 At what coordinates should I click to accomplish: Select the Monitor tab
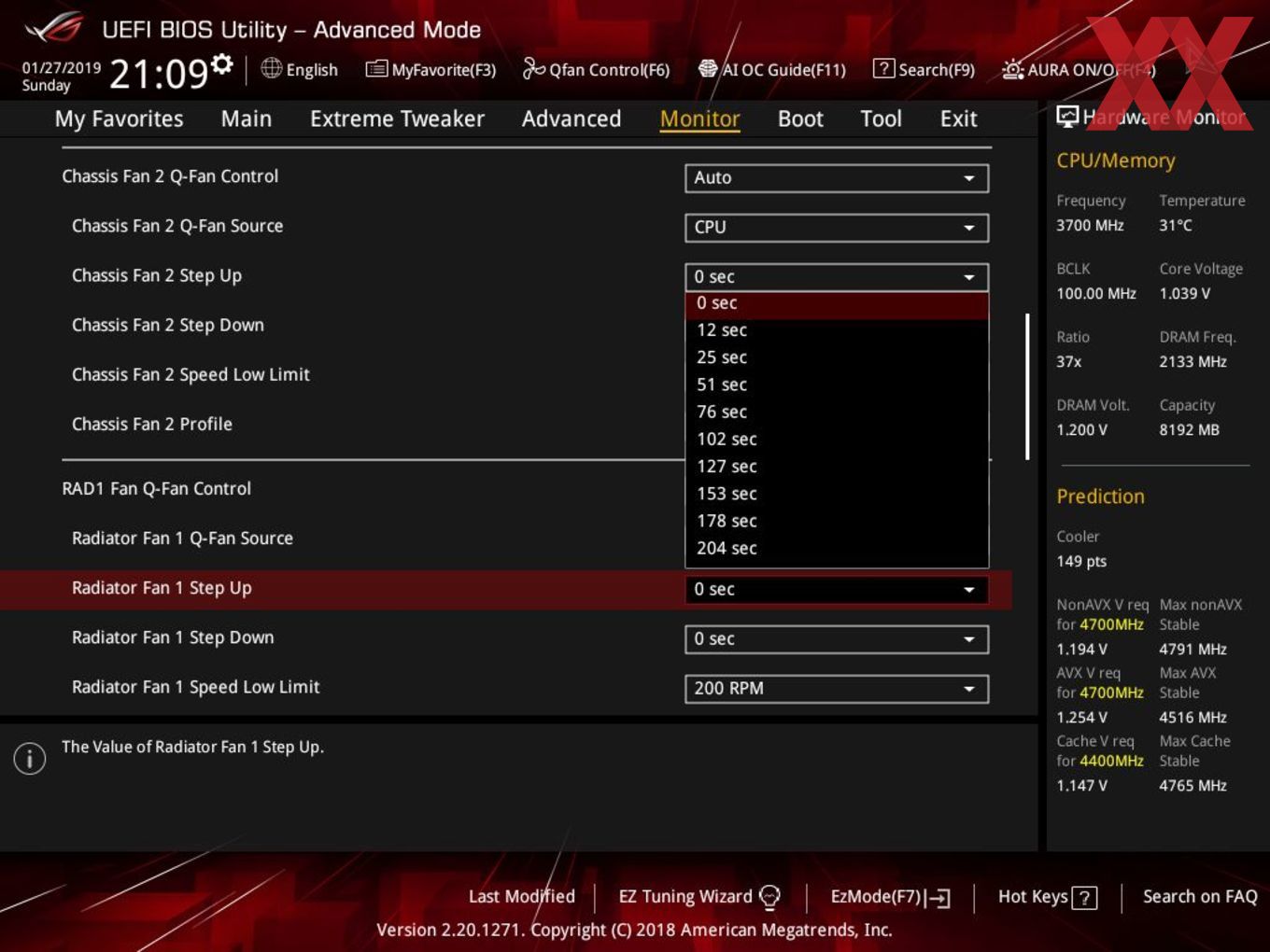point(699,119)
